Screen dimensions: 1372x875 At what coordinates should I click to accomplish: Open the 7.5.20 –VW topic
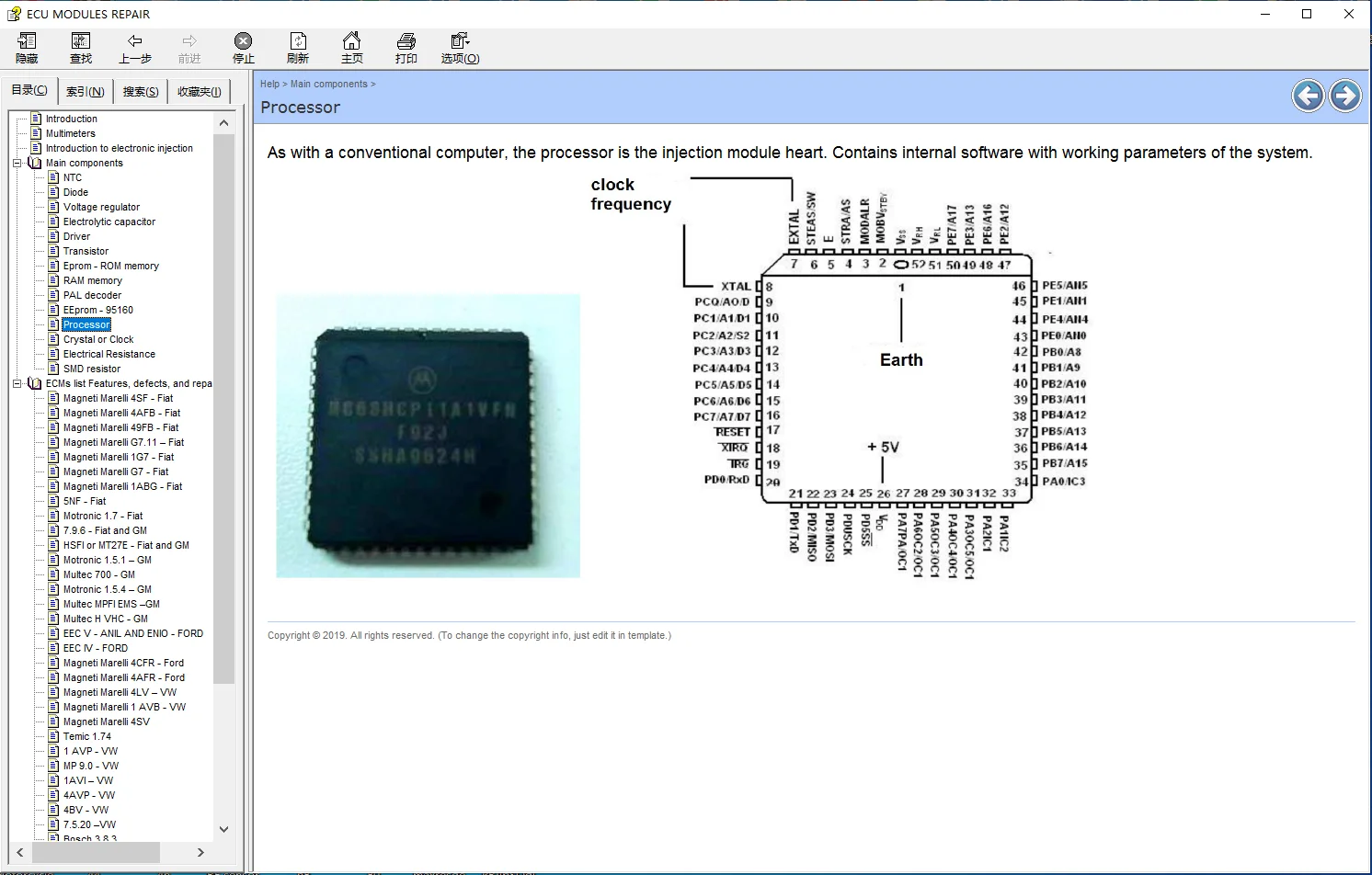(x=90, y=824)
